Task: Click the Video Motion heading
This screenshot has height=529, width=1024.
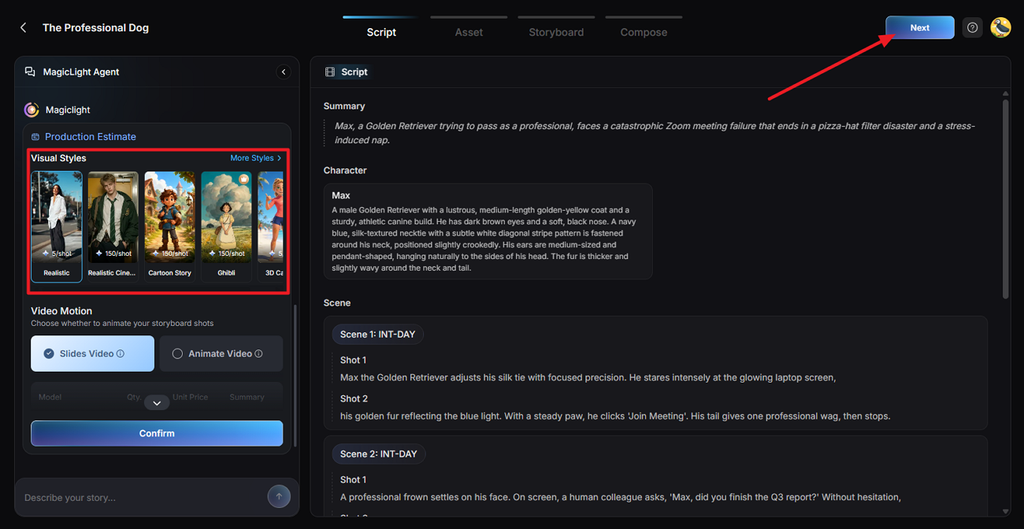Action: [61, 311]
